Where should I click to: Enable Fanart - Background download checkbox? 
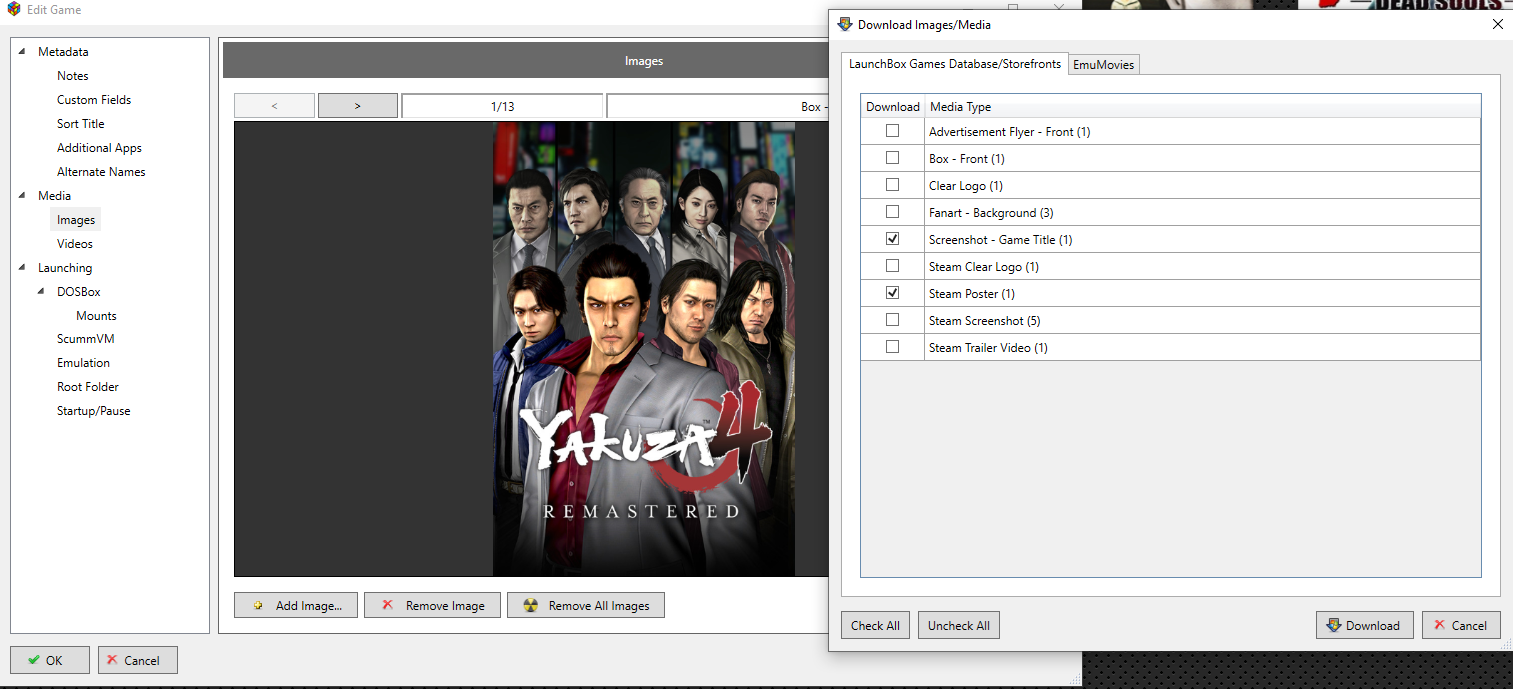click(x=893, y=212)
